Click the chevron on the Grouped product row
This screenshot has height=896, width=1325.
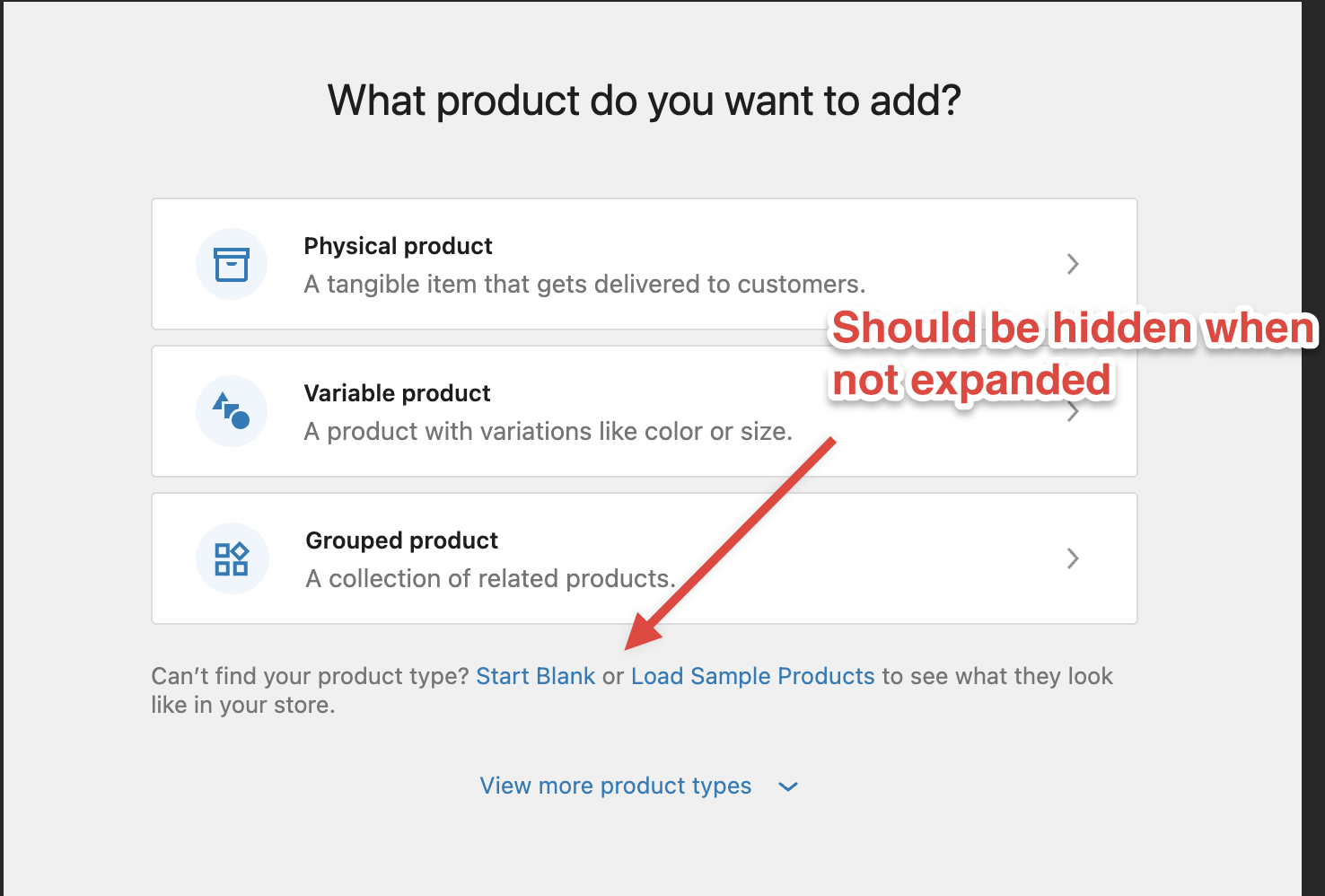tap(1074, 558)
